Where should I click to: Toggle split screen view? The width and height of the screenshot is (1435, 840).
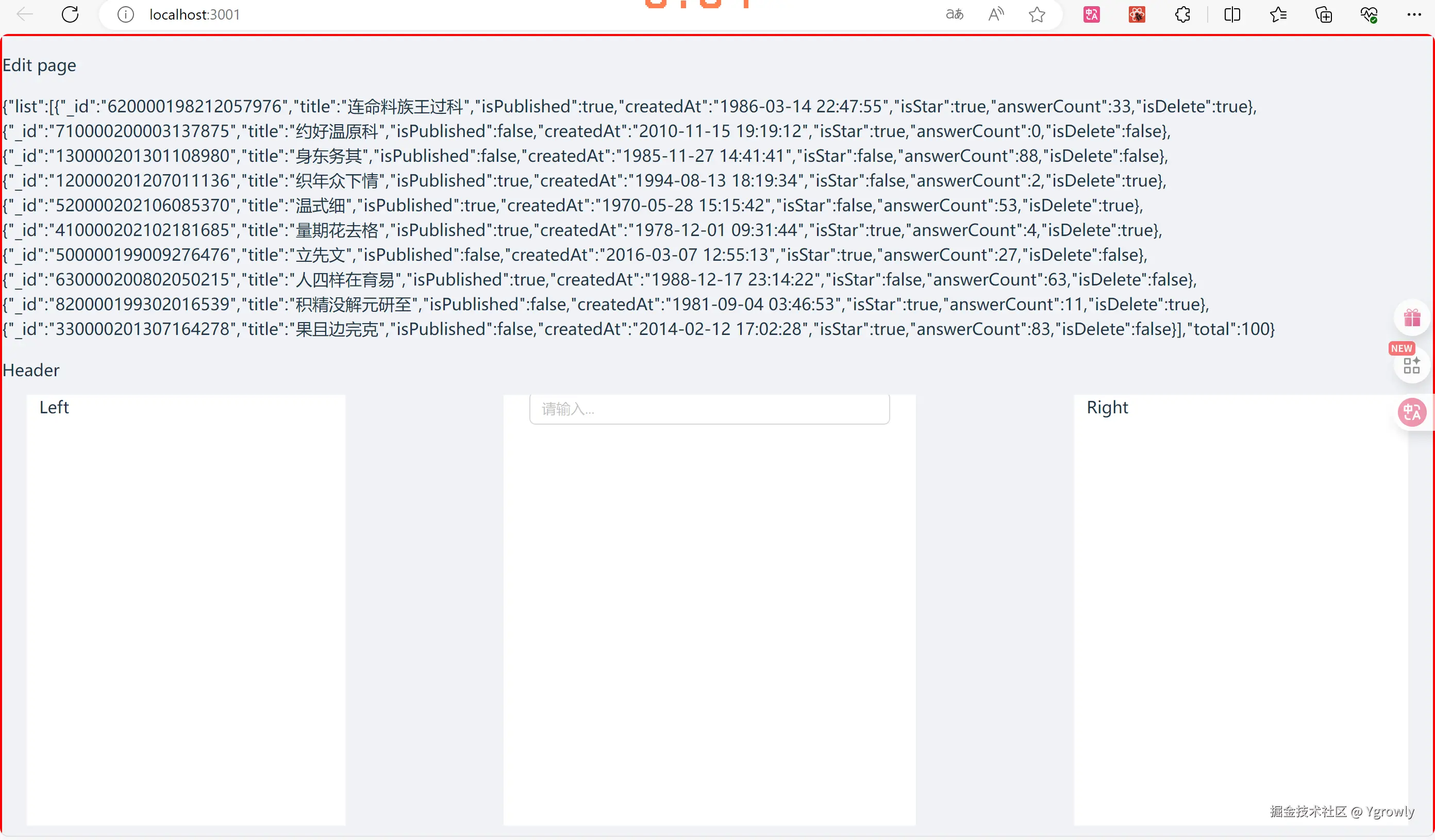[1232, 14]
